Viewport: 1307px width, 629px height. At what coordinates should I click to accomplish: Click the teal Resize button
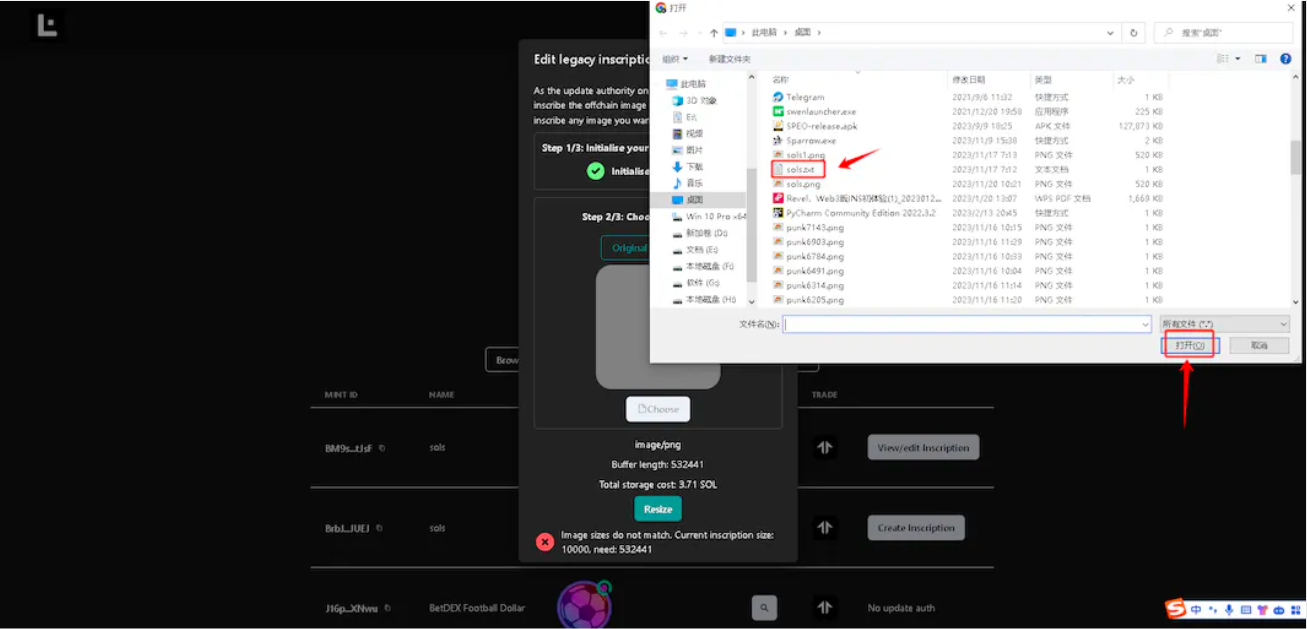pyautogui.click(x=658, y=509)
